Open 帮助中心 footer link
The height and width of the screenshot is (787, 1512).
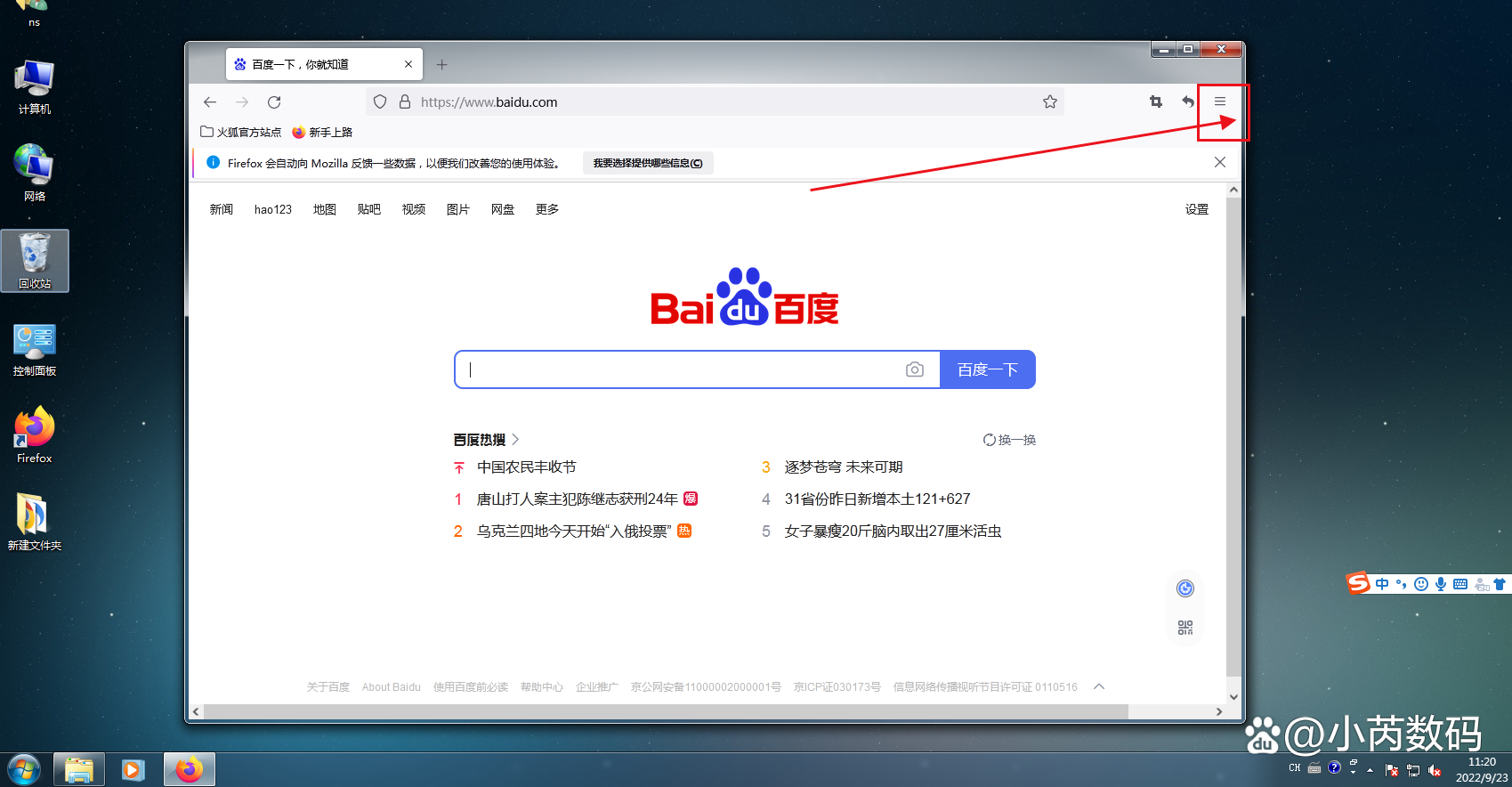click(x=542, y=687)
